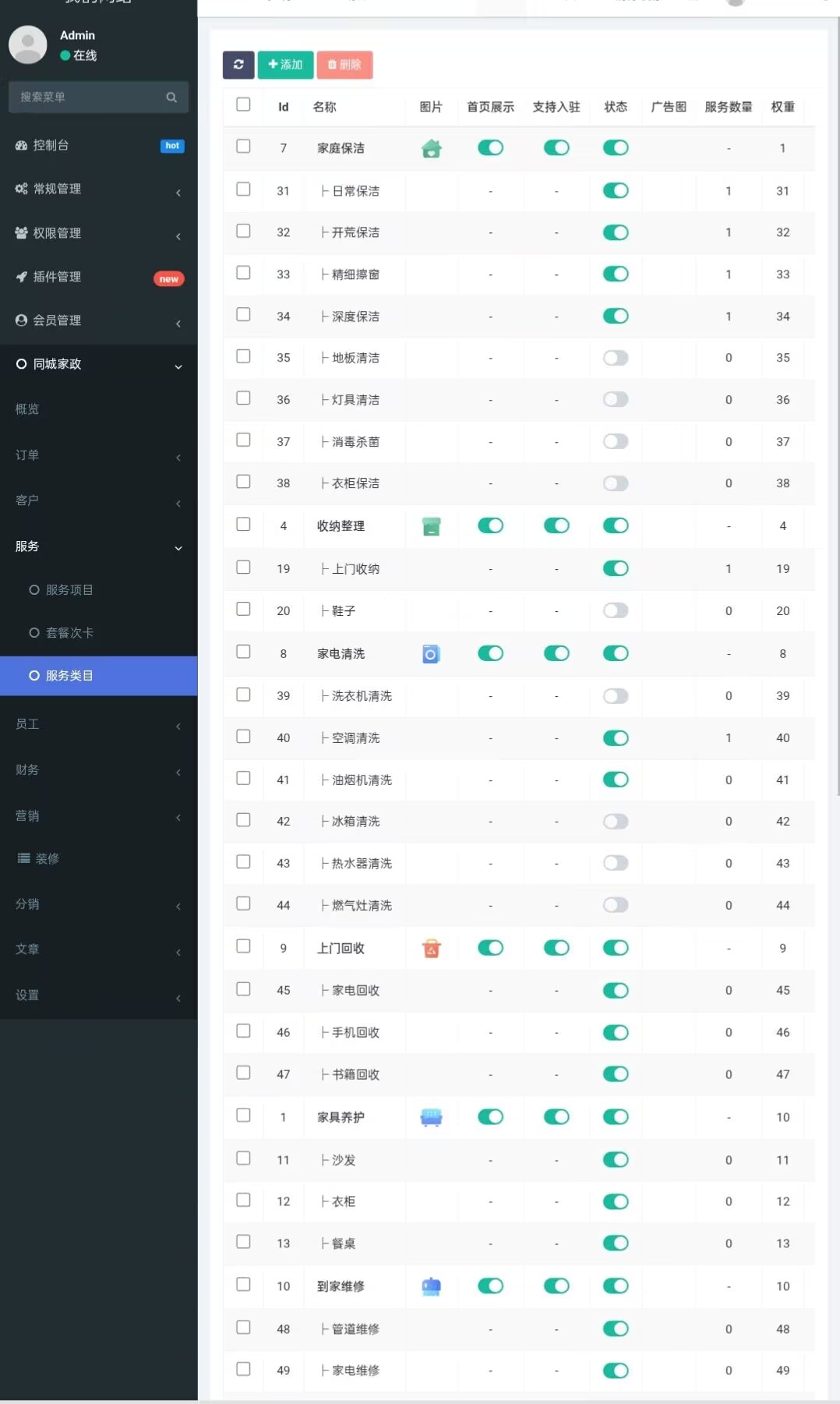840x1404 pixels.
Task: Collapse the 同城家政 menu chevron
Action: click(x=178, y=367)
